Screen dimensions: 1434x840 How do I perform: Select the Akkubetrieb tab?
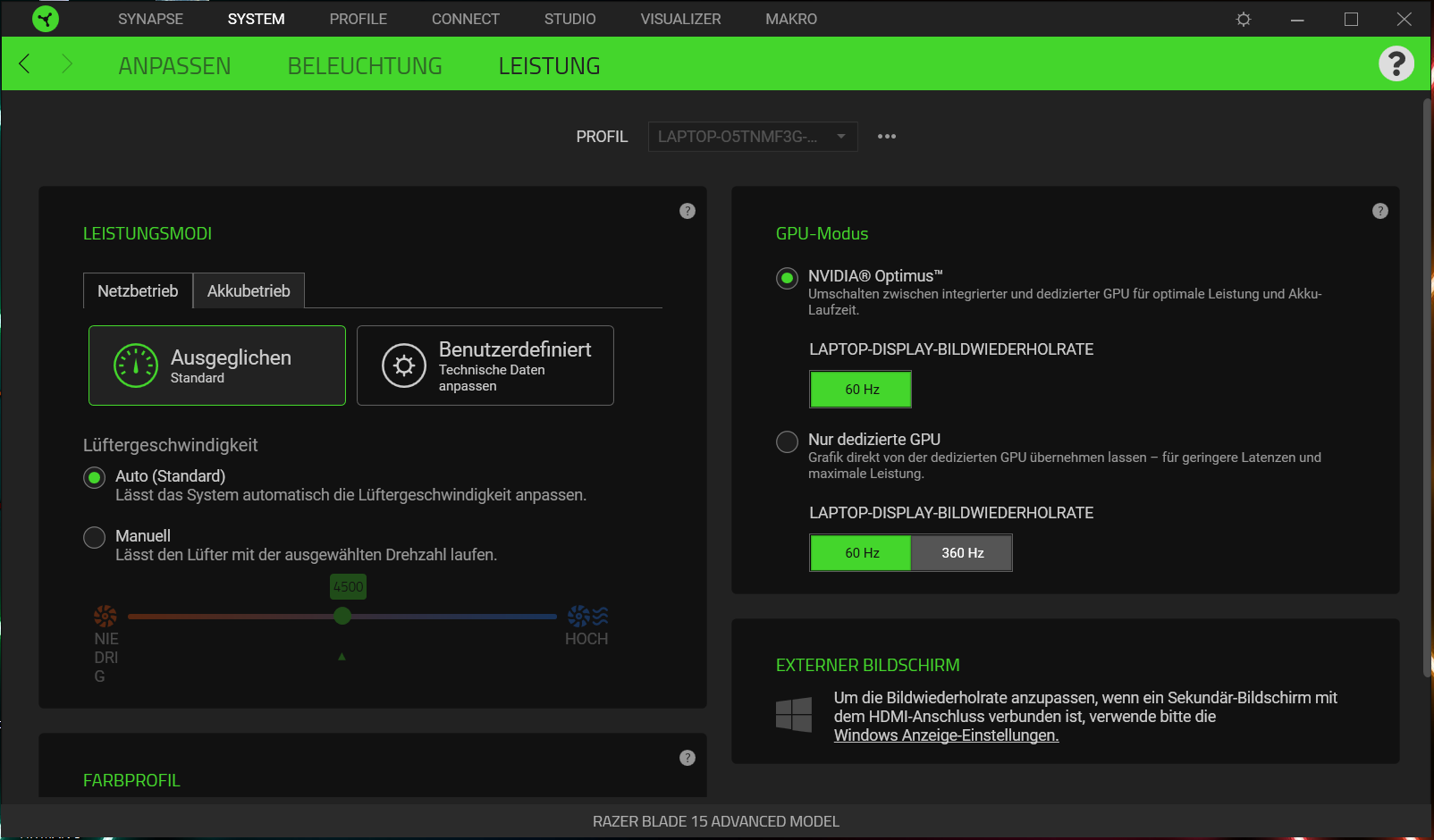pyautogui.click(x=249, y=290)
